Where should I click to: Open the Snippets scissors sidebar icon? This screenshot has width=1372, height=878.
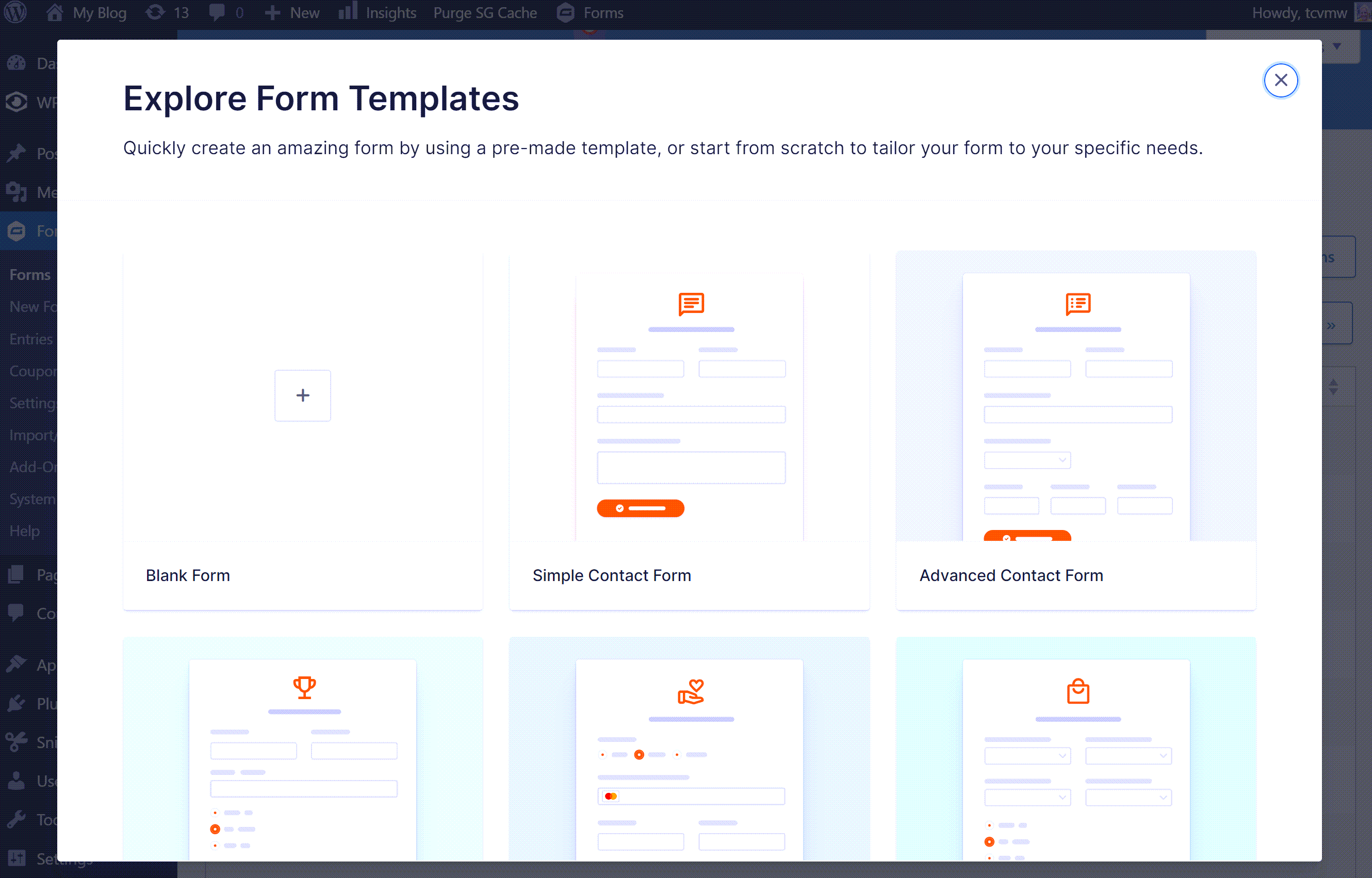(x=17, y=742)
